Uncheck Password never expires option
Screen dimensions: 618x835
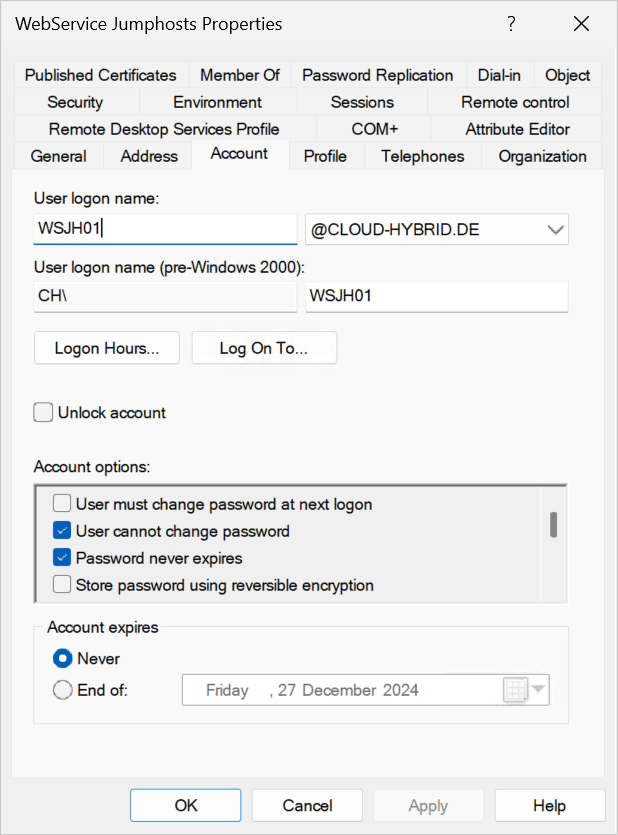pos(62,558)
